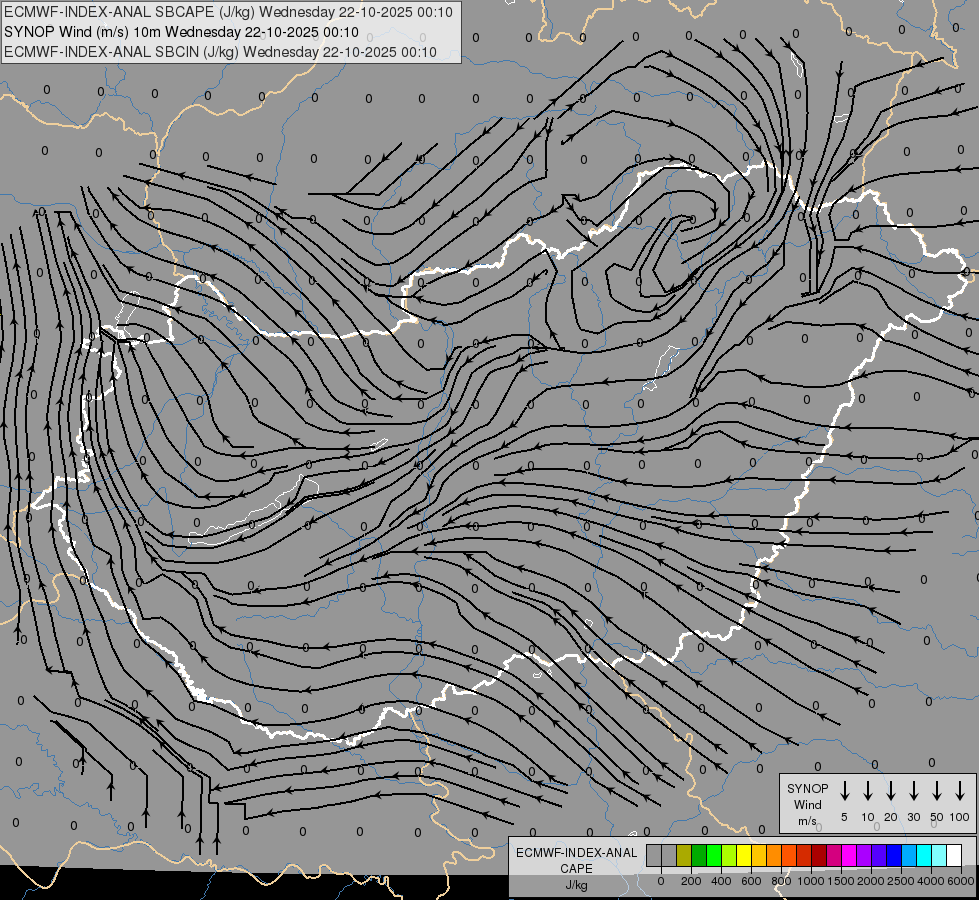979x900 pixels.
Task: Click the white CAPE legend swatch
Action: tap(955, 855)
